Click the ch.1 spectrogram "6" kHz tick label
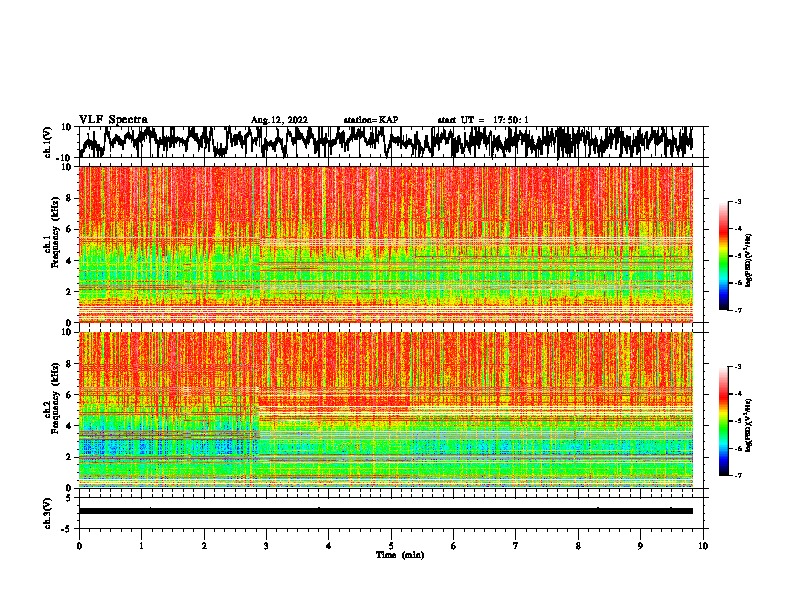The height and width of the screenshot is (612, 792). click(x=69, y=229)
